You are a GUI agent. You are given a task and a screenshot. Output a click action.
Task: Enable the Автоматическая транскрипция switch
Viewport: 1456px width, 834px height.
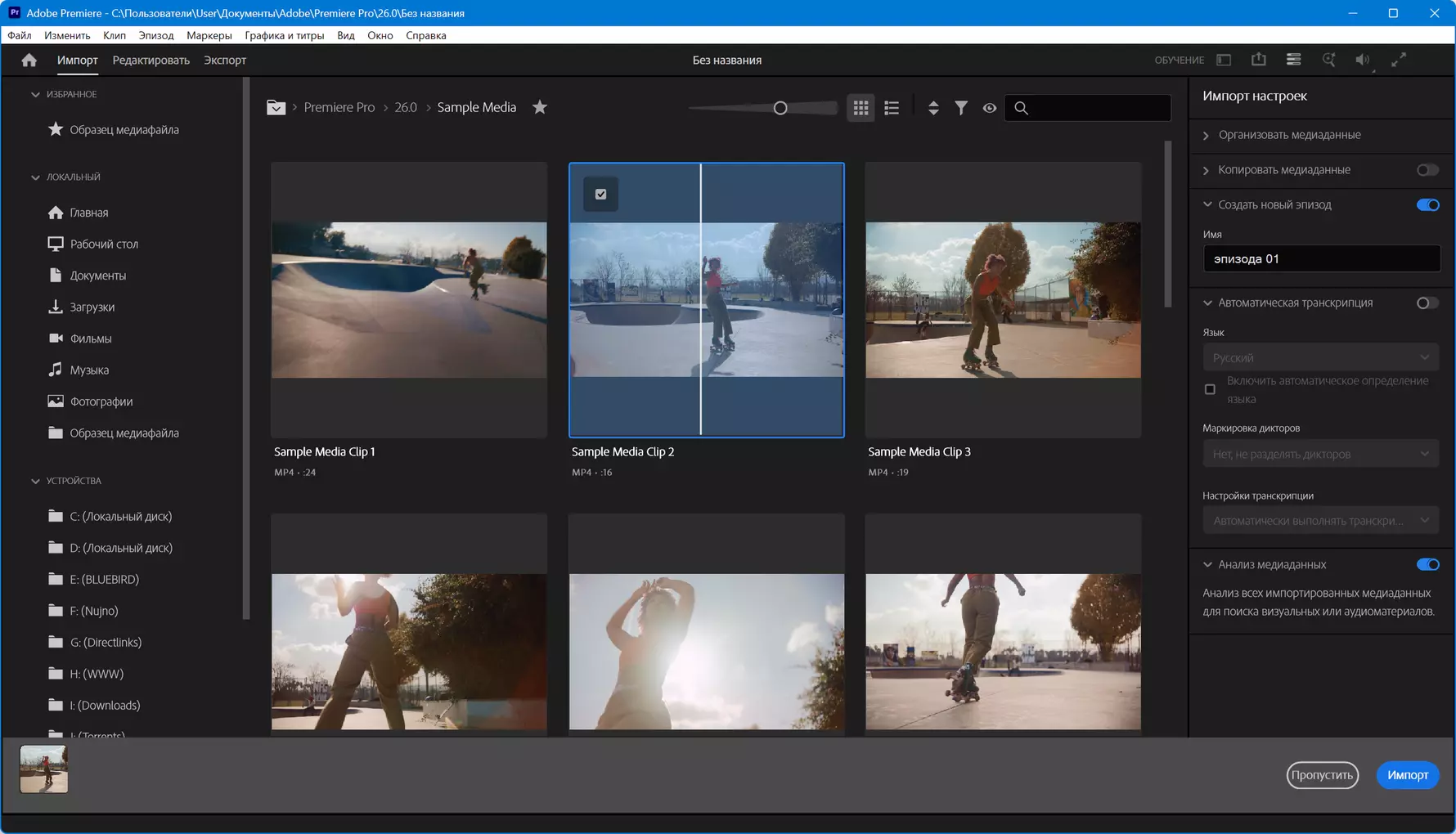click(x=1427, y=303)
